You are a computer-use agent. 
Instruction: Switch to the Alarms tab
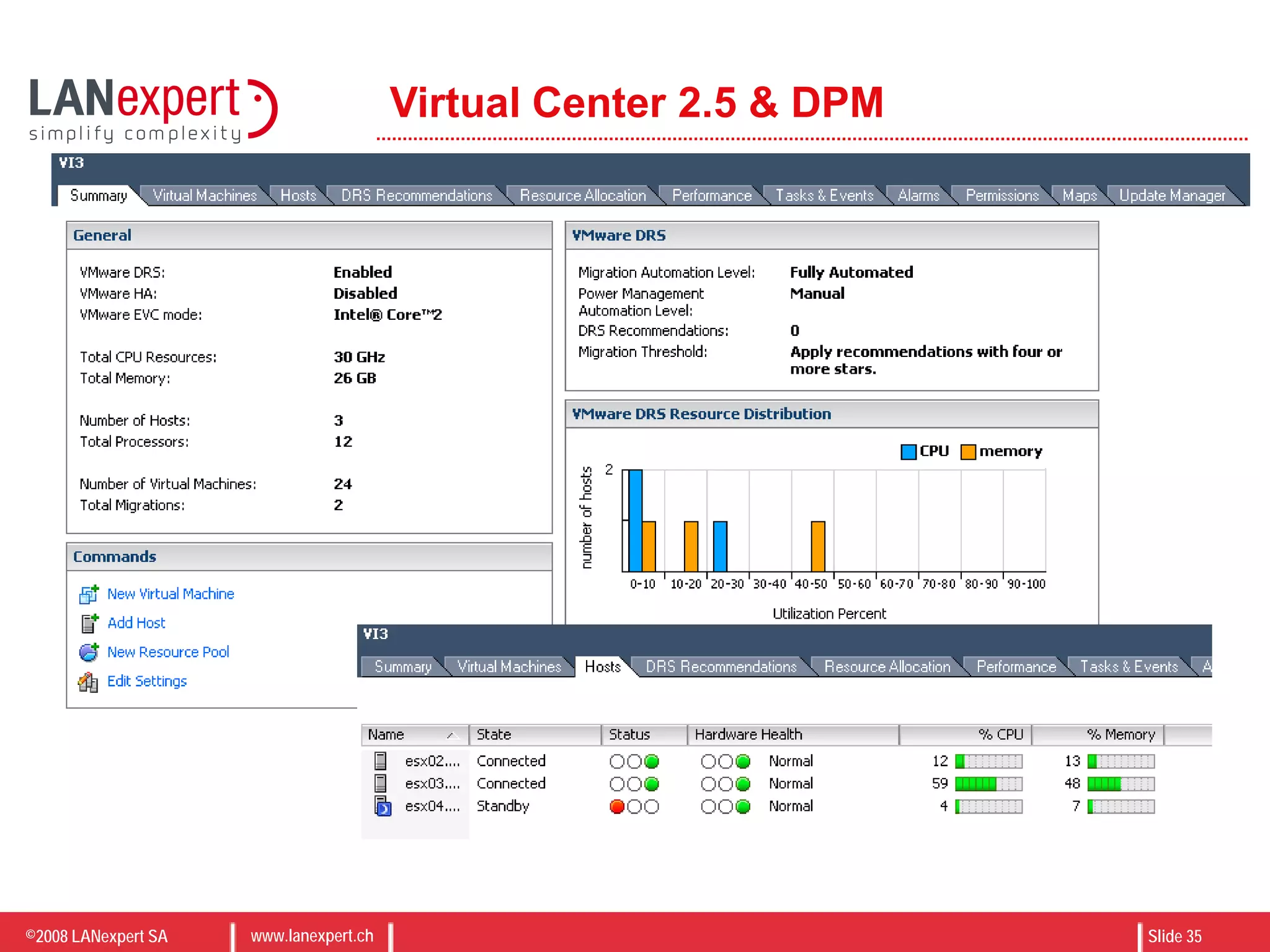918,195
